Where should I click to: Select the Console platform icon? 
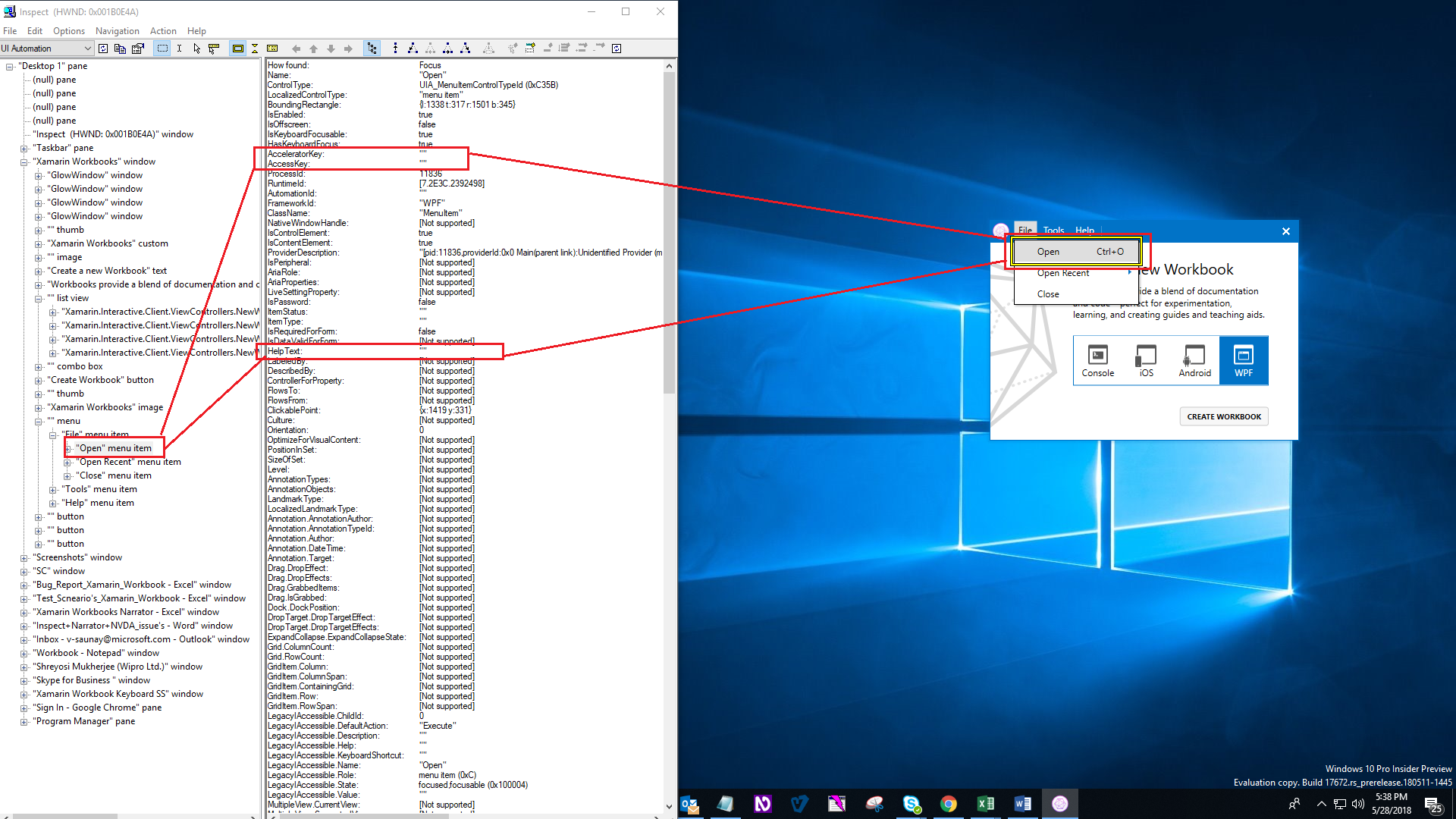point(1097,359)
